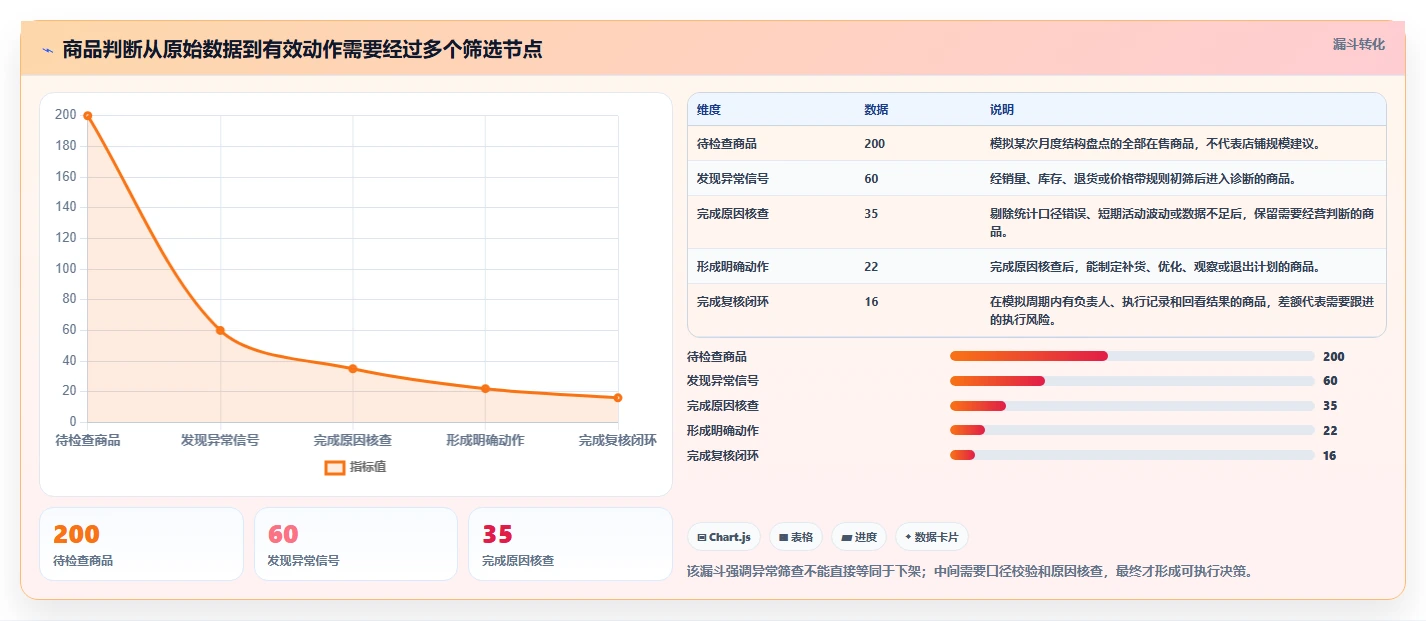Click the 发现异常信号 table row label
Screen dimensions: 1426x621
pyautogui.click(x=733, y=179)
